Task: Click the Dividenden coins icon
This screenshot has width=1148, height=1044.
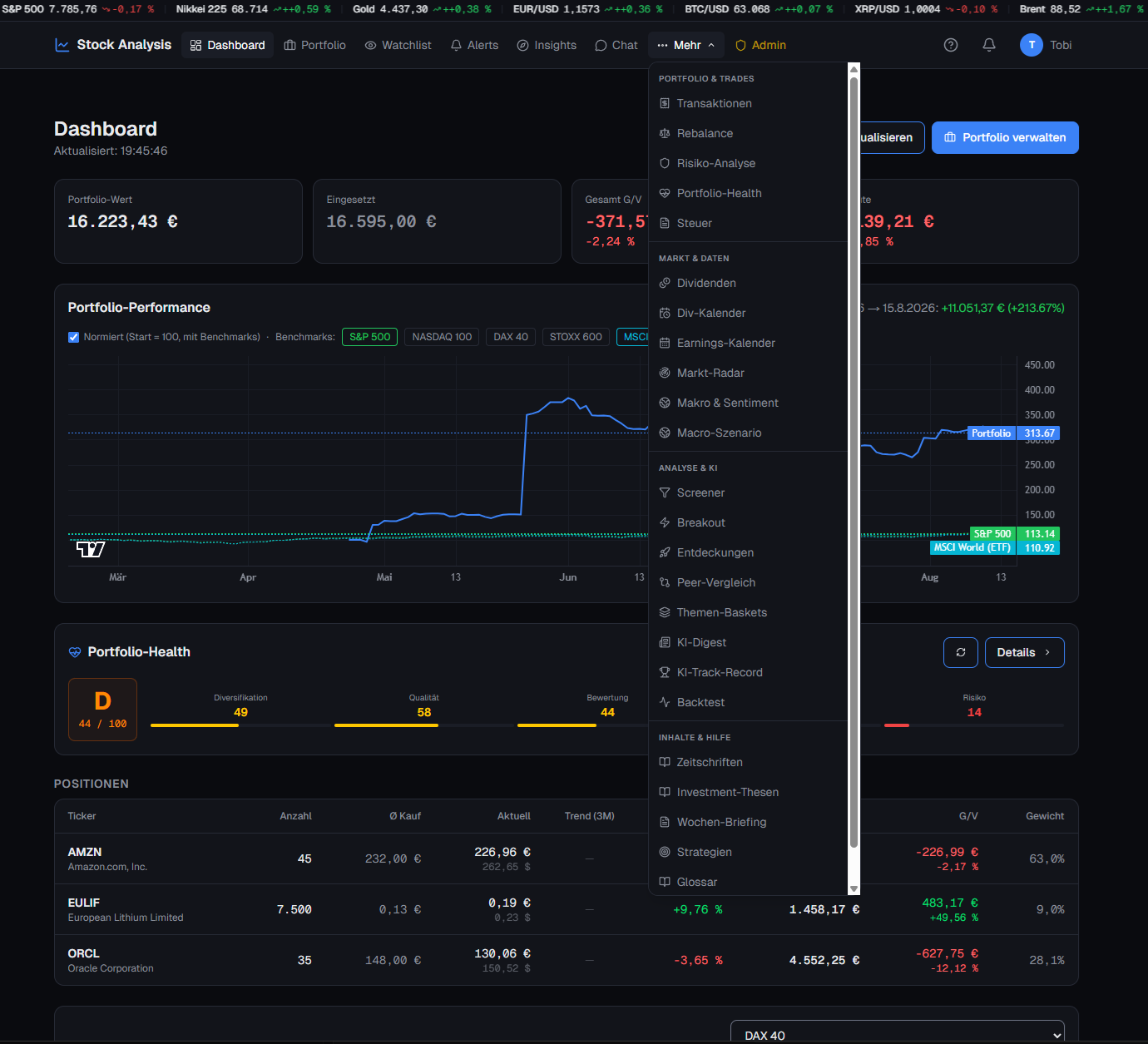Action: point(665,283)
